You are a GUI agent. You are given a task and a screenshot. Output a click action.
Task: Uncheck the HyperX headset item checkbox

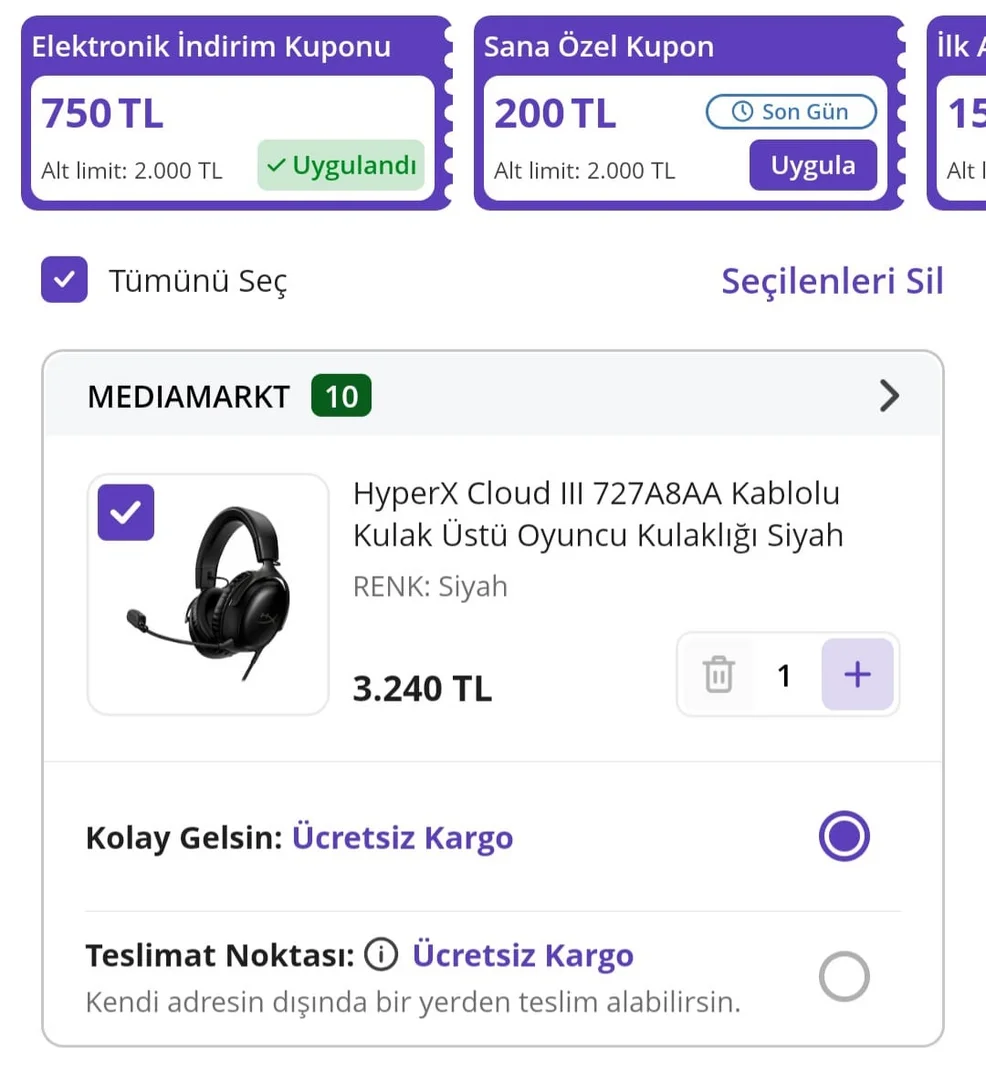coord(126,513)
